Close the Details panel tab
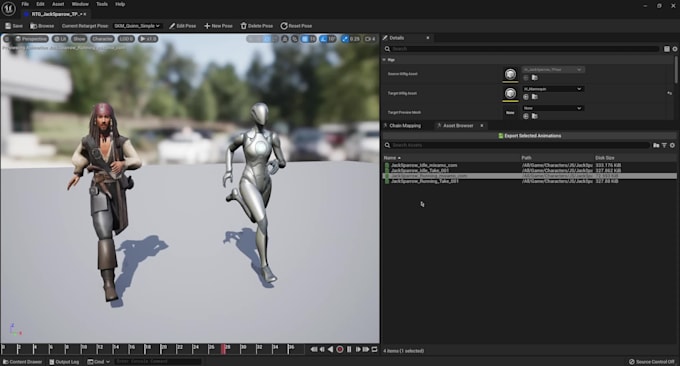Image resolution: width=680 pixels, height=366 pixels. [x=428, y=38]
